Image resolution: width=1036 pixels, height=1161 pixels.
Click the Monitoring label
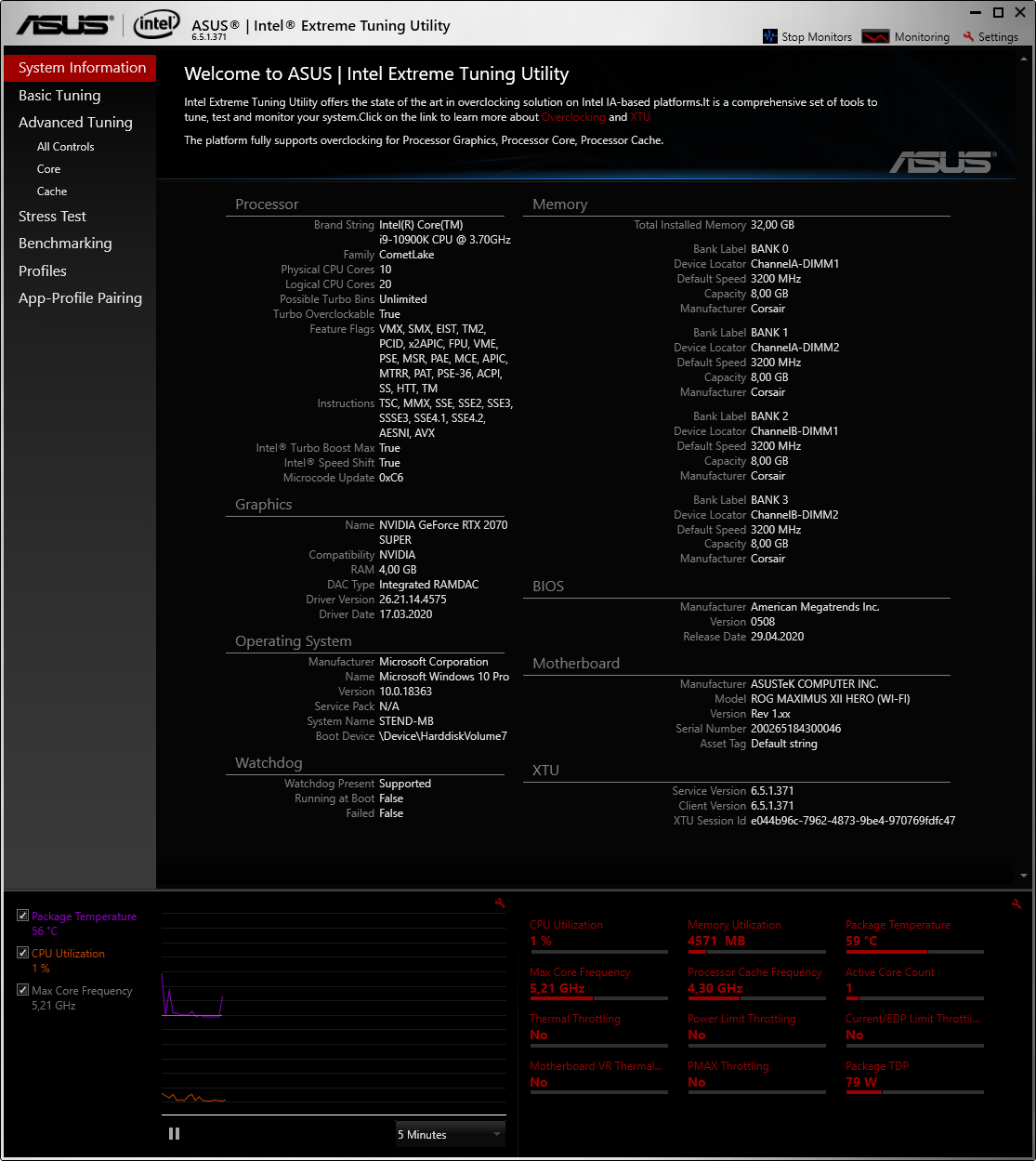[x=922, y=37]
